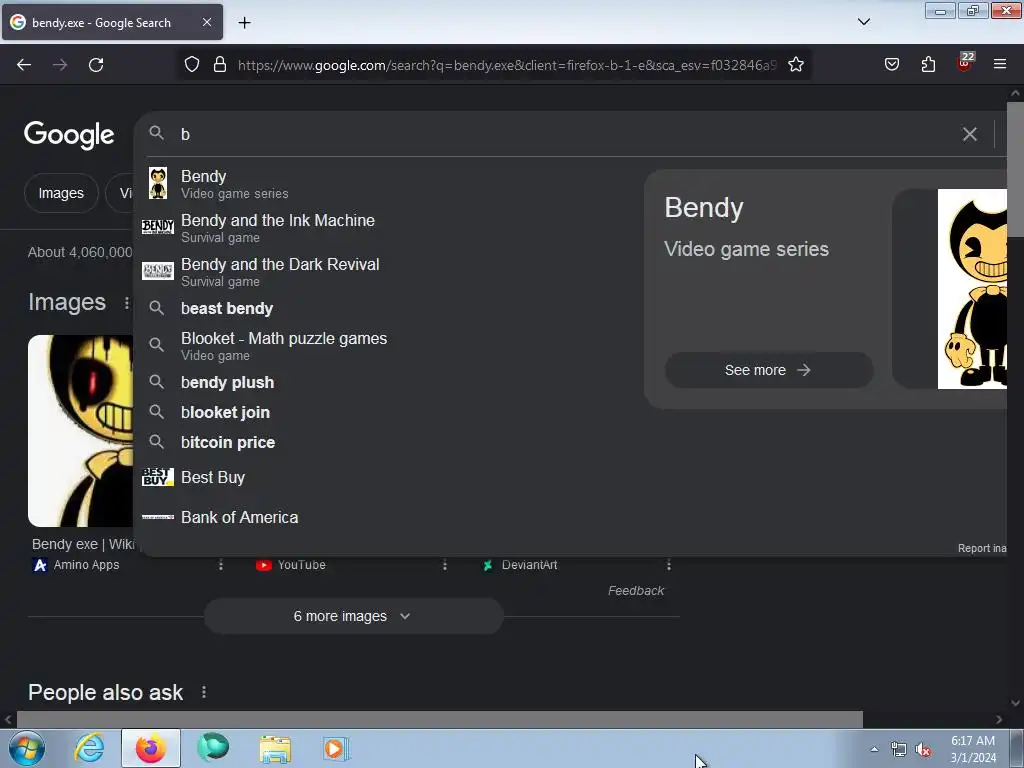
Task: Open the Pocket save icon
Action: coord(891,65)
